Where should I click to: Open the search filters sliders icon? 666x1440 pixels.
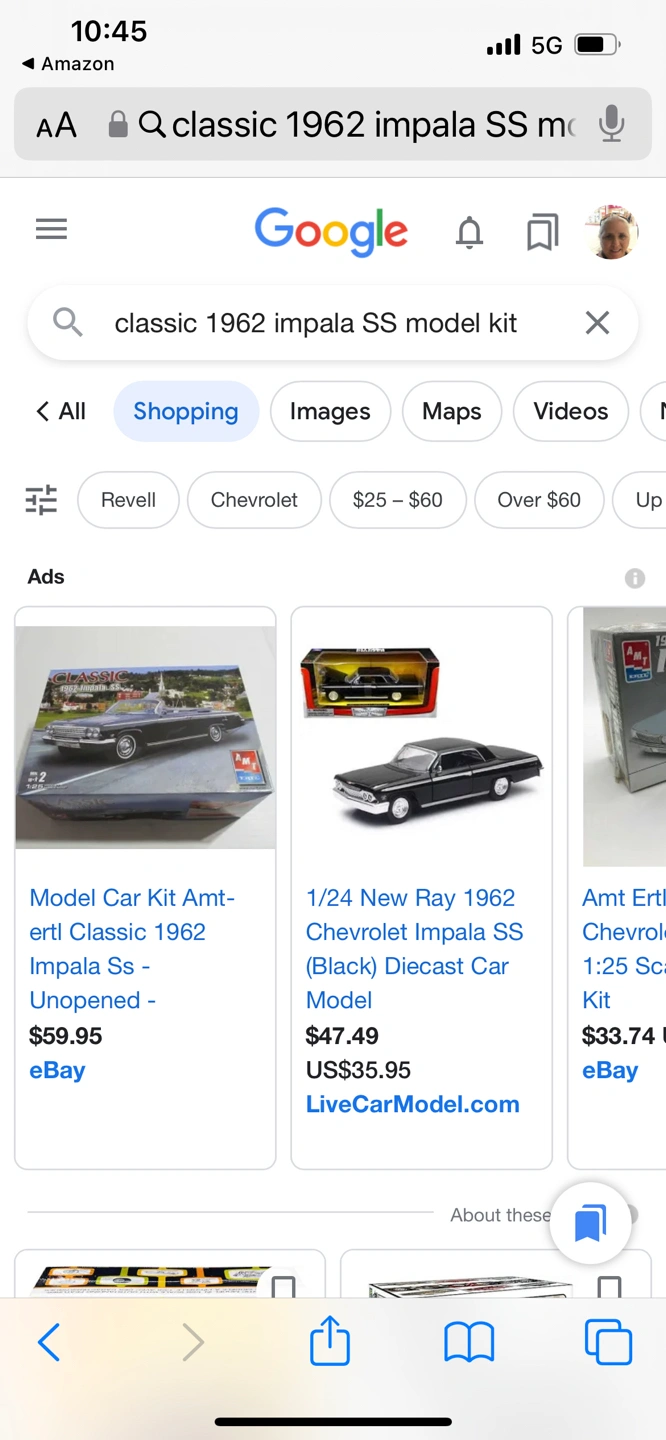click(41, 500)
